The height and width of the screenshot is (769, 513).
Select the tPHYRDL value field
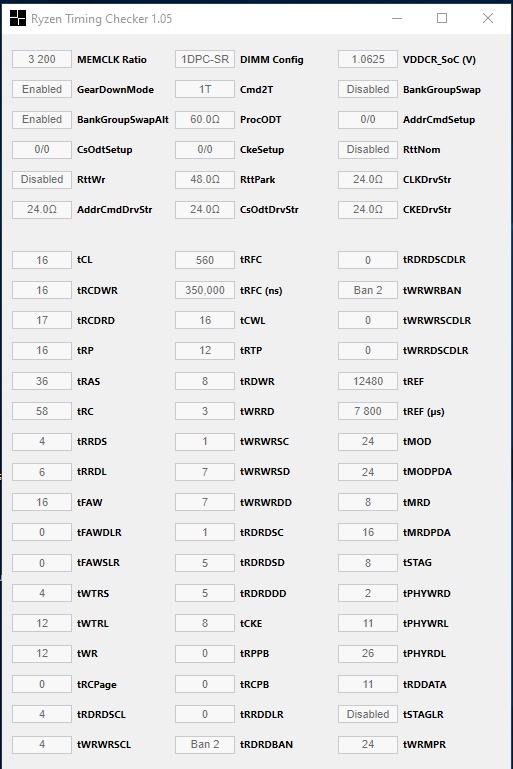point(368,653)
